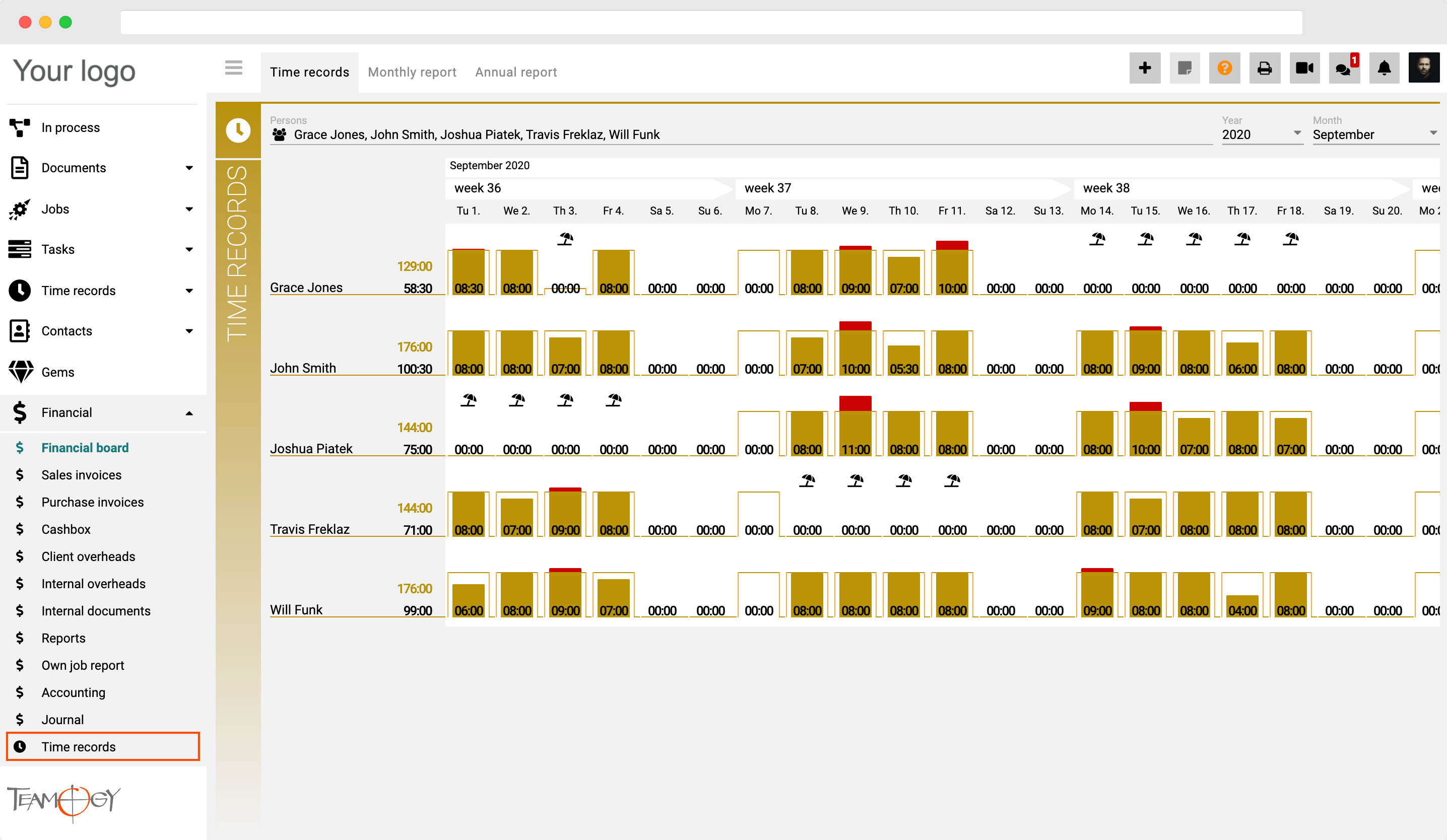
Task: Click the In process menu label
Action: point(71,127)
